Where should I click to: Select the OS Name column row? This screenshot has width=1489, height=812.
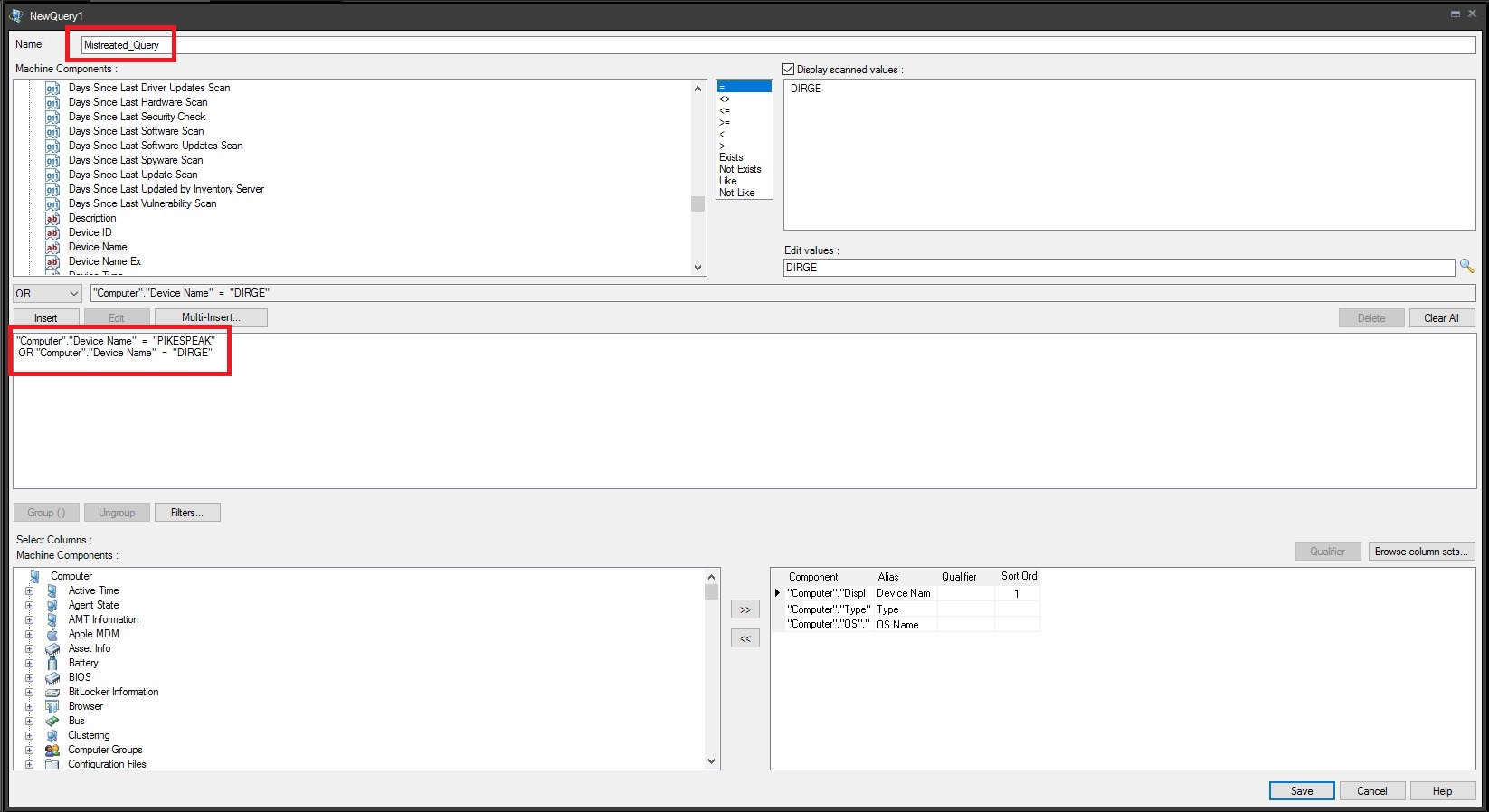pos(905,625)
